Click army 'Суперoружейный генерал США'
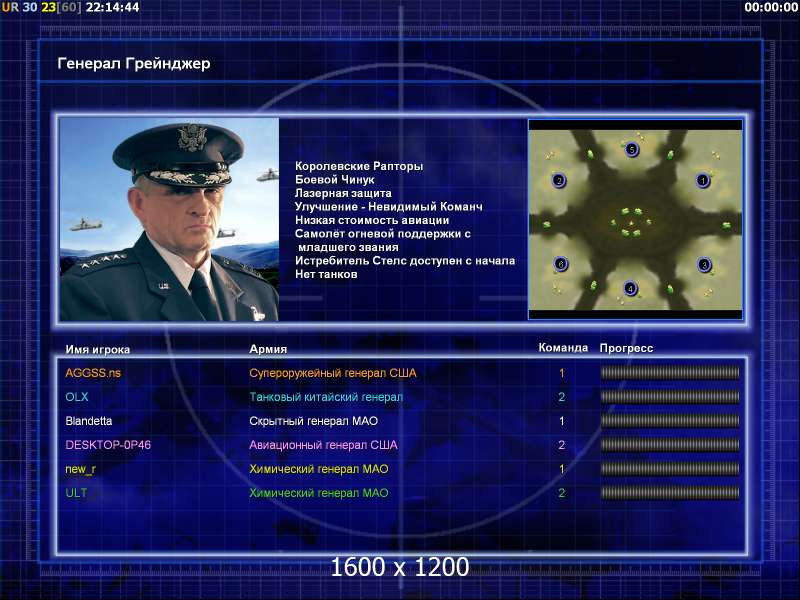Viewport: 800px width, 600px height. pyautogui.click(x=333, y=373)
